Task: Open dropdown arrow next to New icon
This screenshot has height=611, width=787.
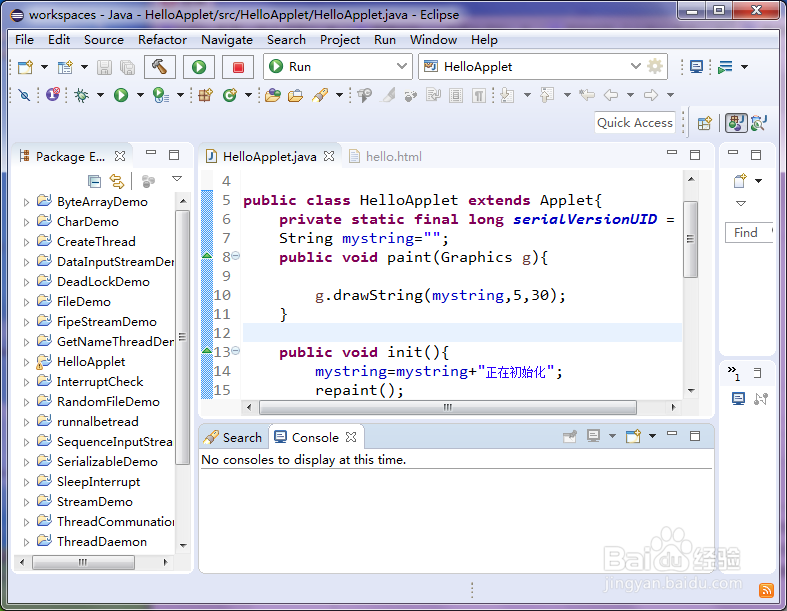Action: click(x=44, y=67)
